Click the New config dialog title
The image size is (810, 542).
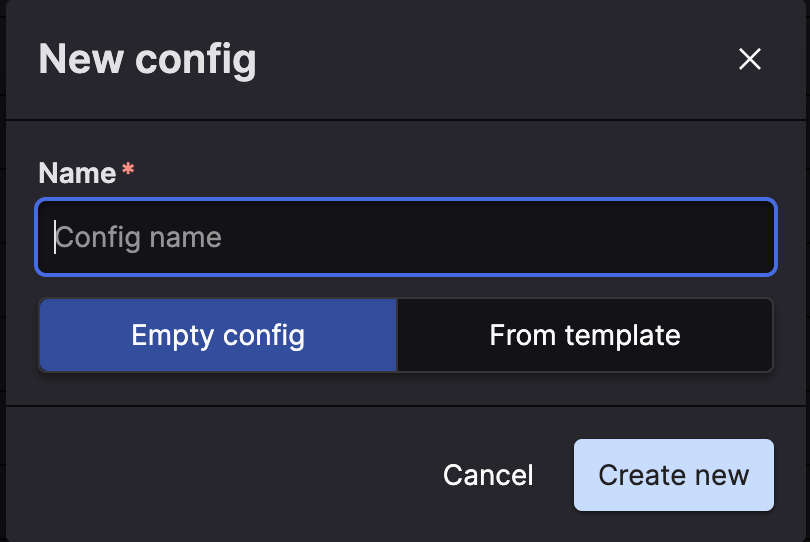[x=147, y=60]
